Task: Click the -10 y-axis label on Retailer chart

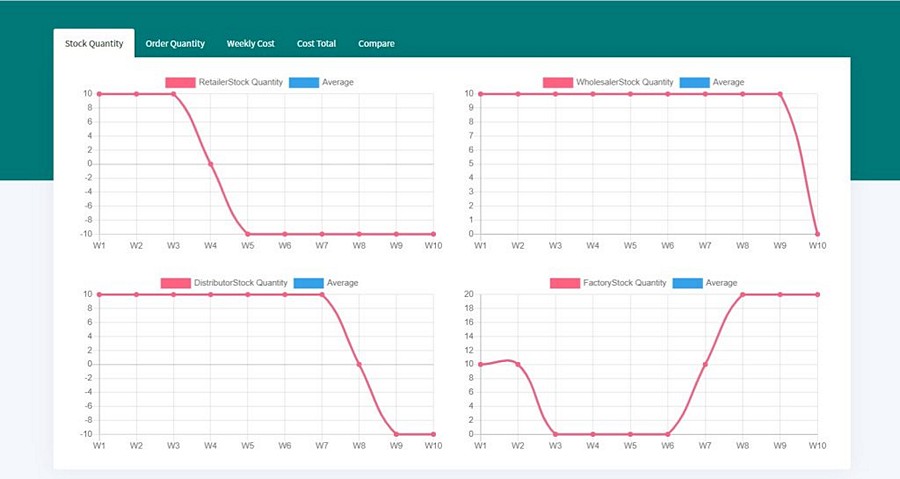Action: [x=86, y=234]
